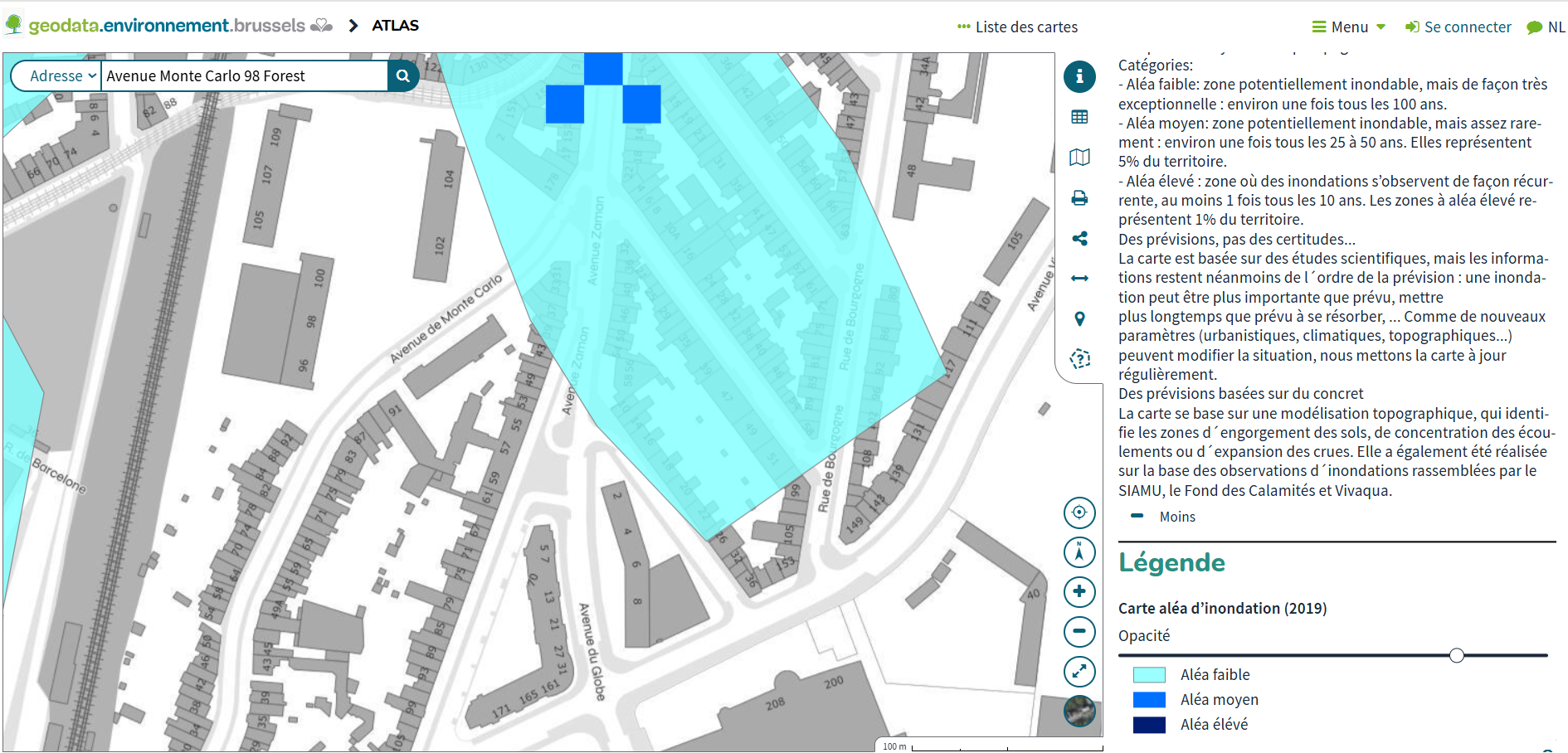The width and height of the screenshot is (1568, 753).
Task: Select the measure distance arrow tool
Action: [1079, 279]
